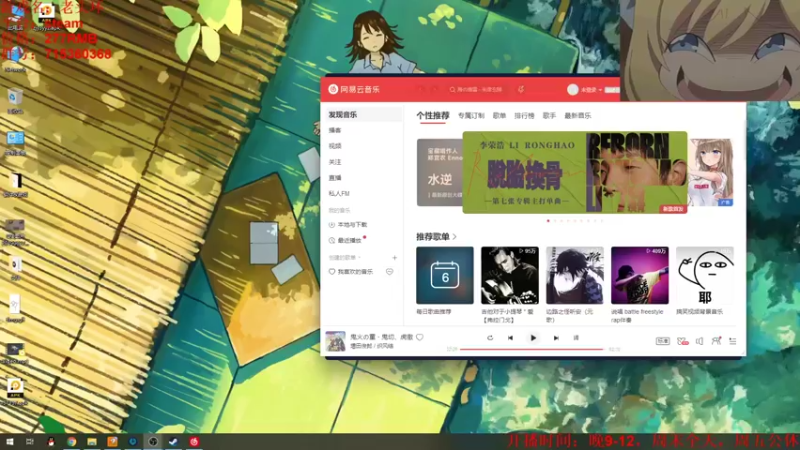The image size is (800, 450).
Task: Collapse the 创建的歌单 section
Action: pyautogui.click(x=344, y=258)
